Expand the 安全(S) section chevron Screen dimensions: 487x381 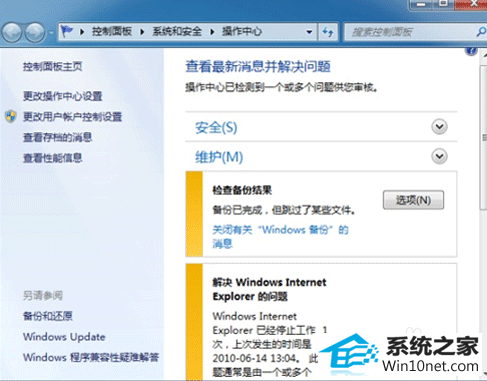tap(439, 127)
